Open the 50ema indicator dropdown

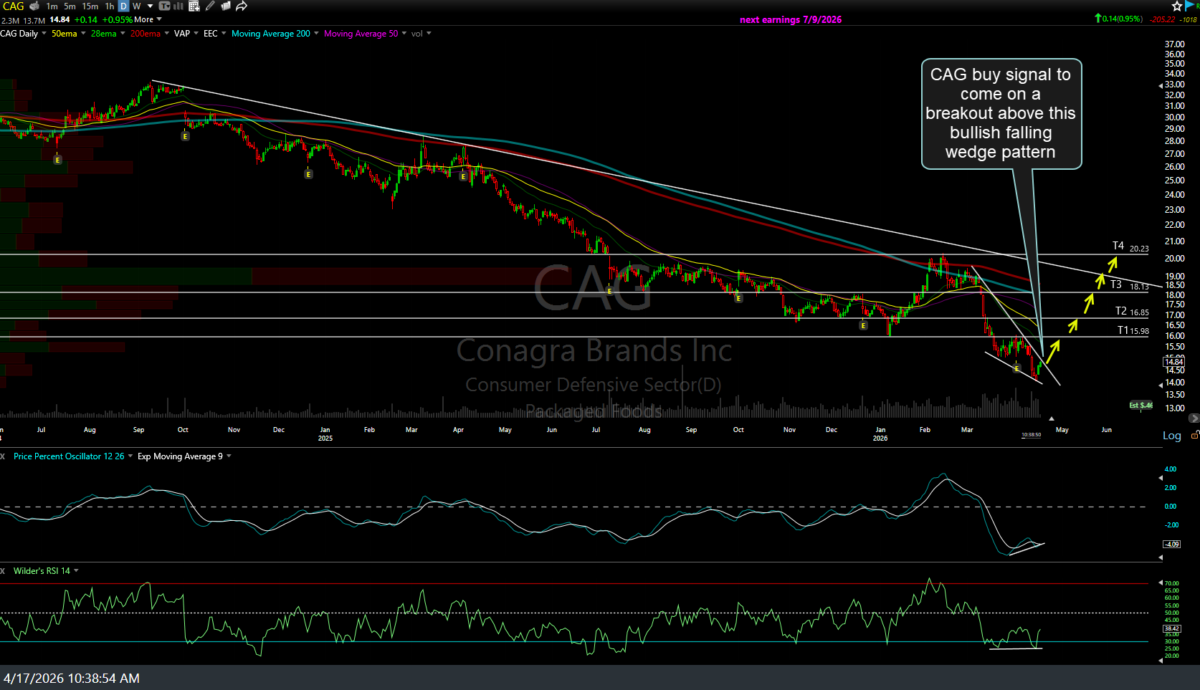(83, 33)
